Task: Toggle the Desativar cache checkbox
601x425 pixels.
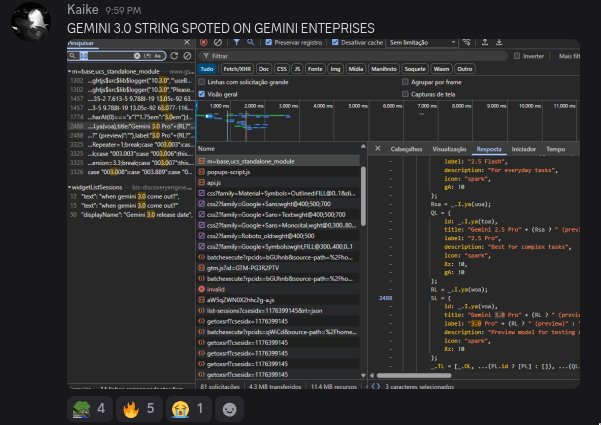Action: point(335,43)
